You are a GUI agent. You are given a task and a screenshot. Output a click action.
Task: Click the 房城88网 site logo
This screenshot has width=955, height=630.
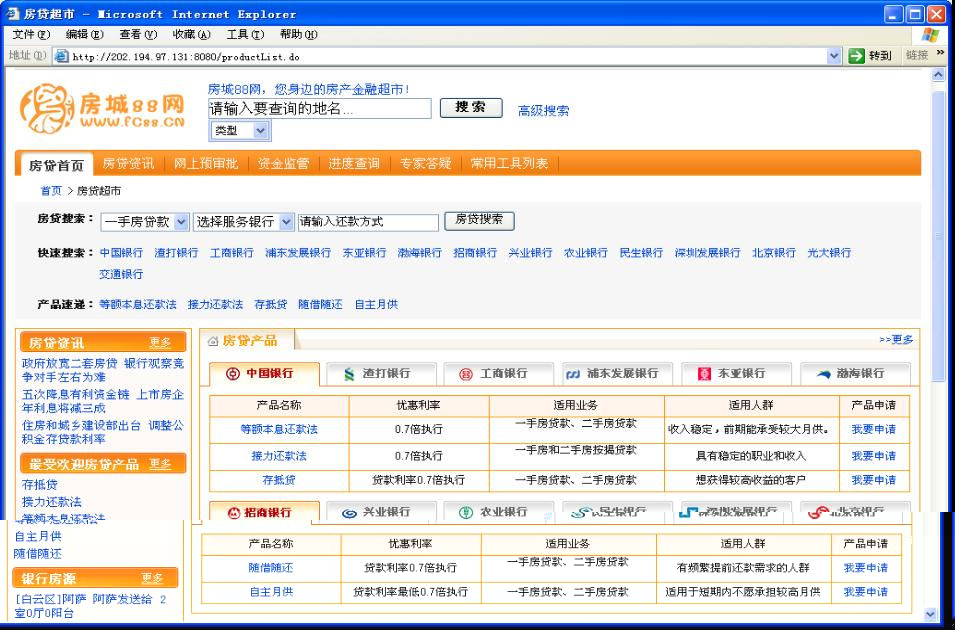point(102,108)
